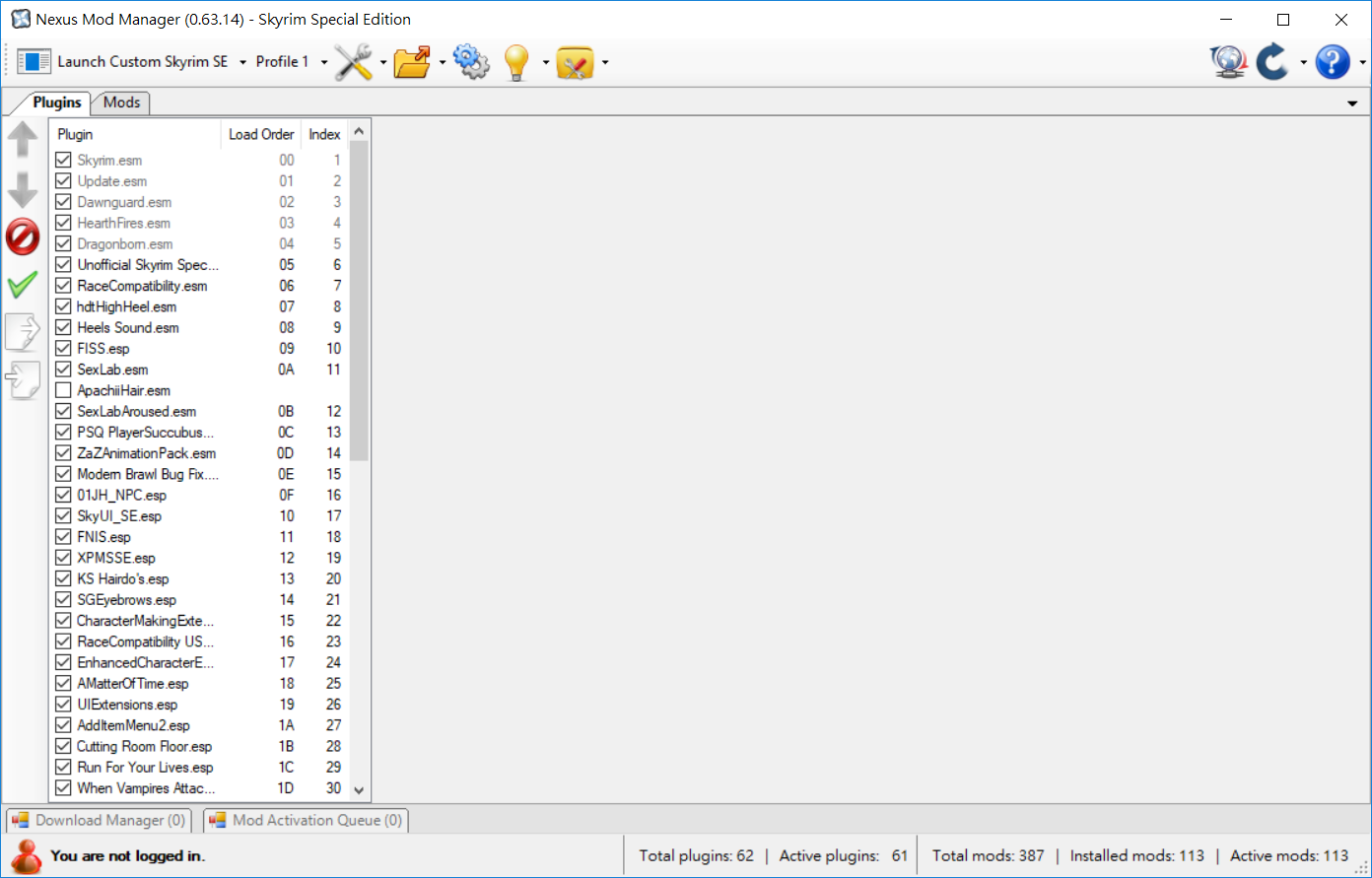Screen dimensions: 1372x878
Task: Switch to the Plugins tab
Action: pos(56,102)
